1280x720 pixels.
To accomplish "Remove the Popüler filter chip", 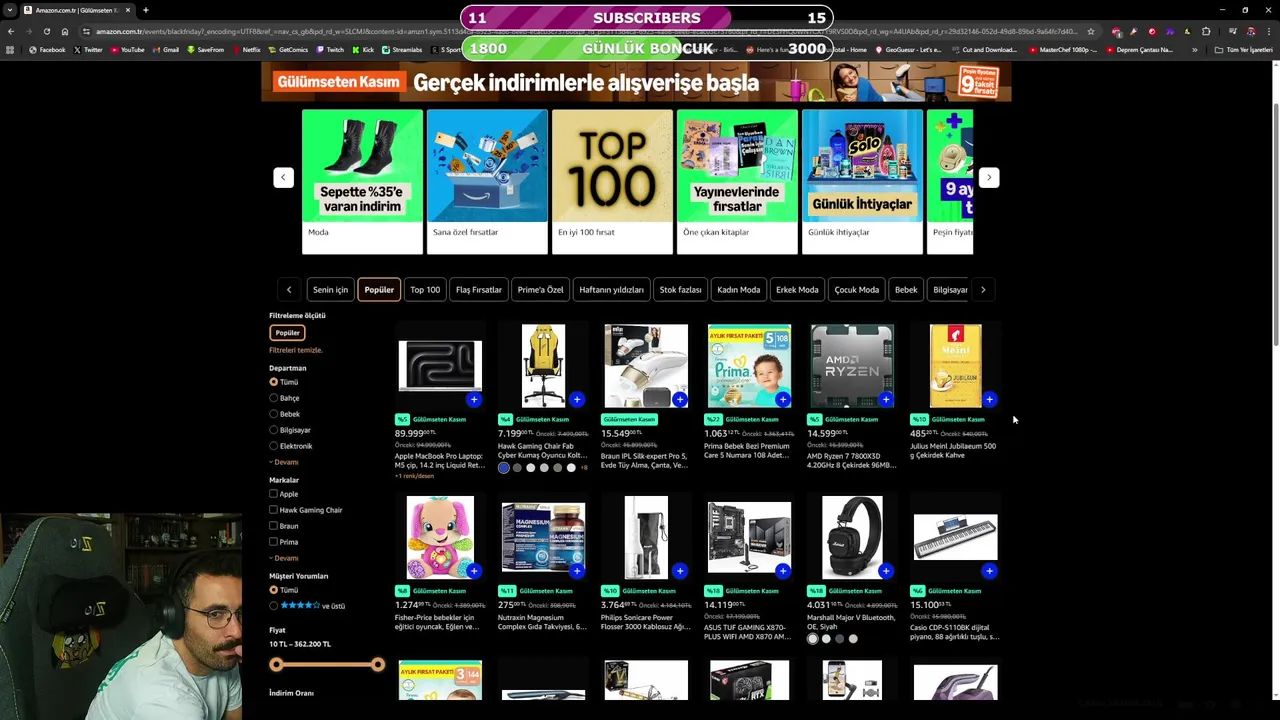I will tap(287, 333).
